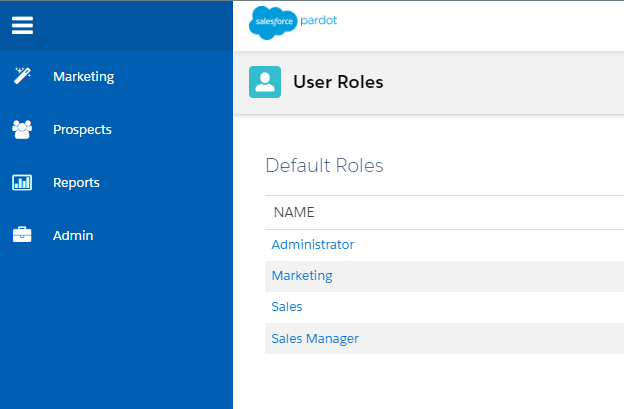Viewport: 624px width, 409px height.
Task: Open the Administrator role link
Action: tap(312, 244)
